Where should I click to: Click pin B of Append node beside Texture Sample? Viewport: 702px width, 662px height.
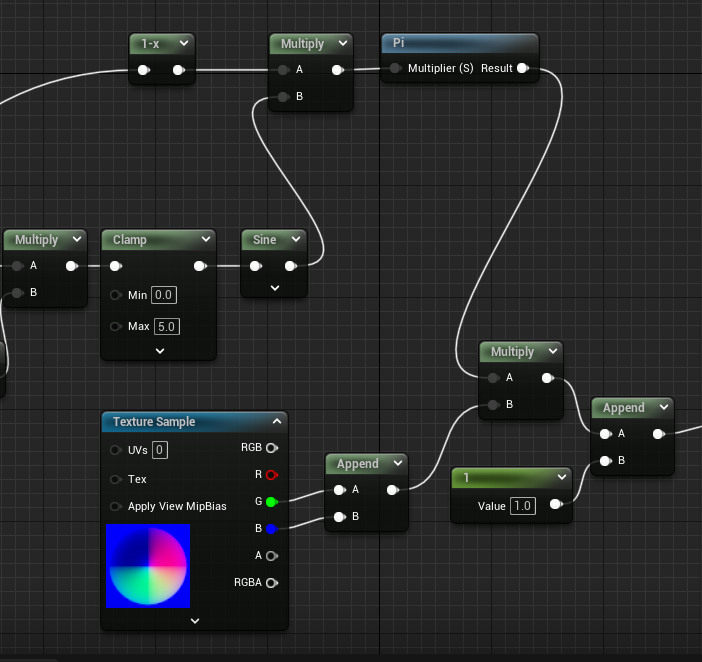pos(340,517)
